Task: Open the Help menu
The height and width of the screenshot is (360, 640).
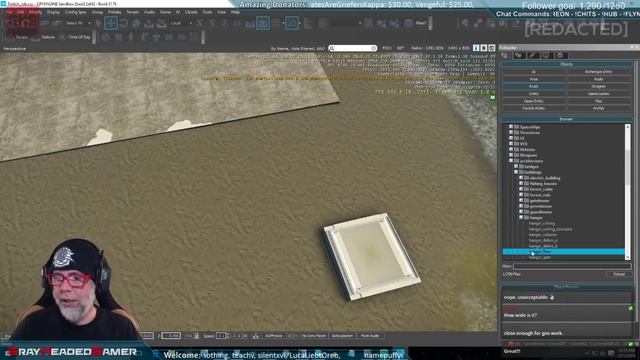Action: (235, 12)
